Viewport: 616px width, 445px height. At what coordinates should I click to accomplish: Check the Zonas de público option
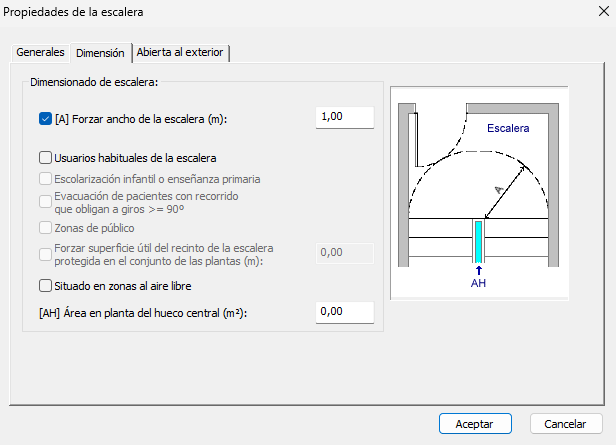[45, 229]
